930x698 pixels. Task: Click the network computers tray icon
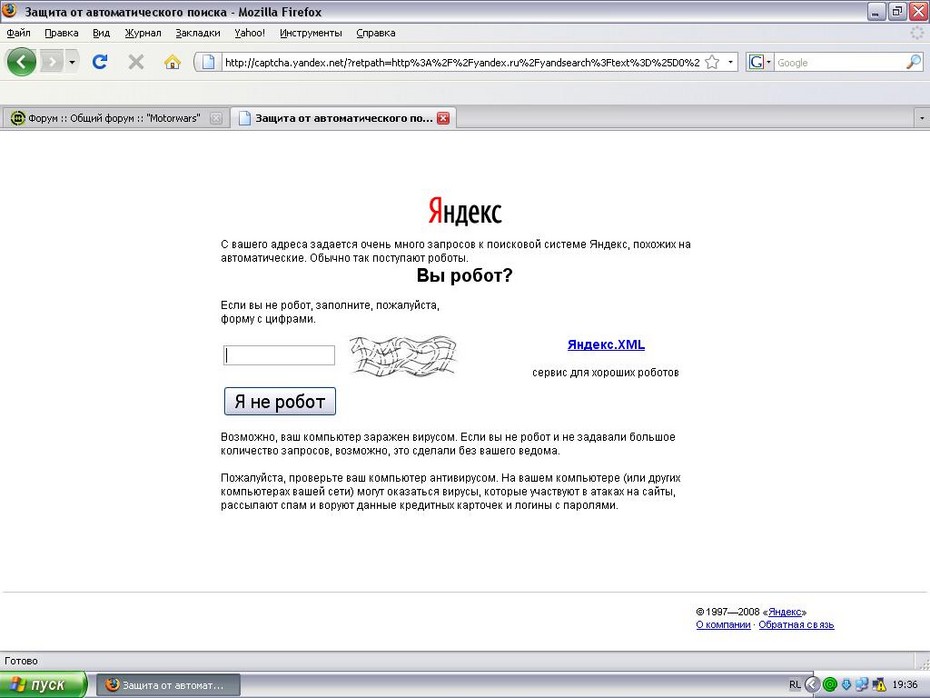pos(862,685)
